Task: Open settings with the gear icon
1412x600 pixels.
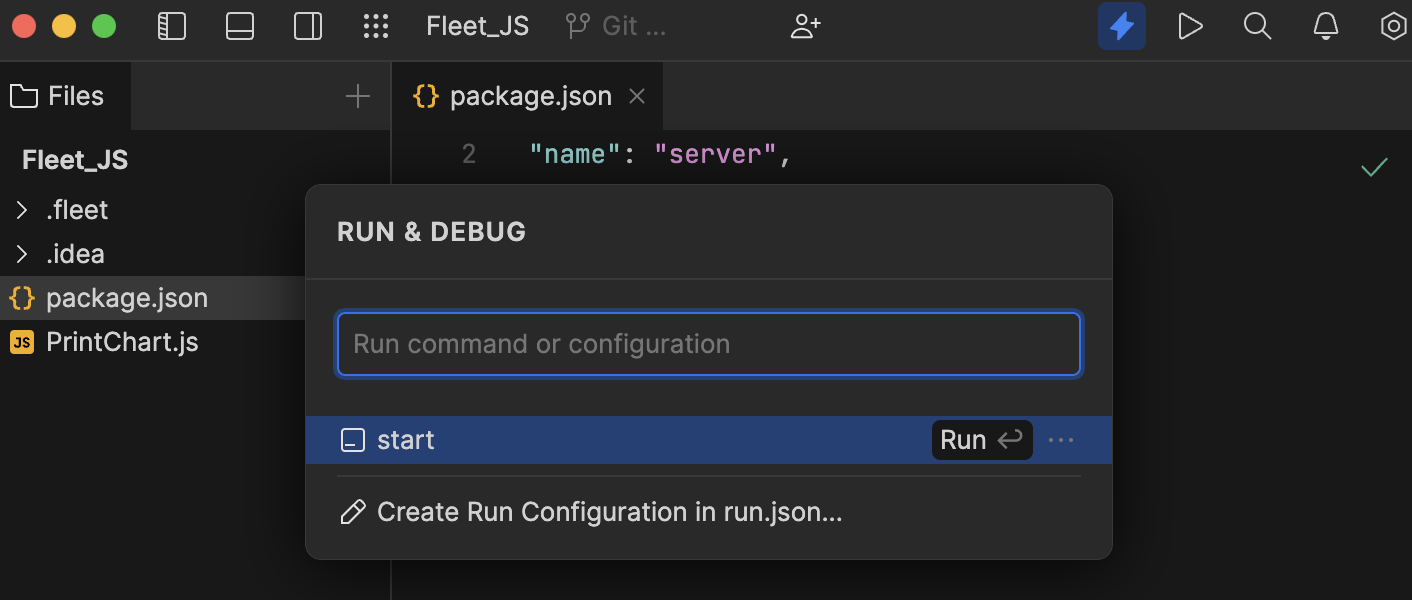Action: pyautogui.click(x=1393, y=26)
